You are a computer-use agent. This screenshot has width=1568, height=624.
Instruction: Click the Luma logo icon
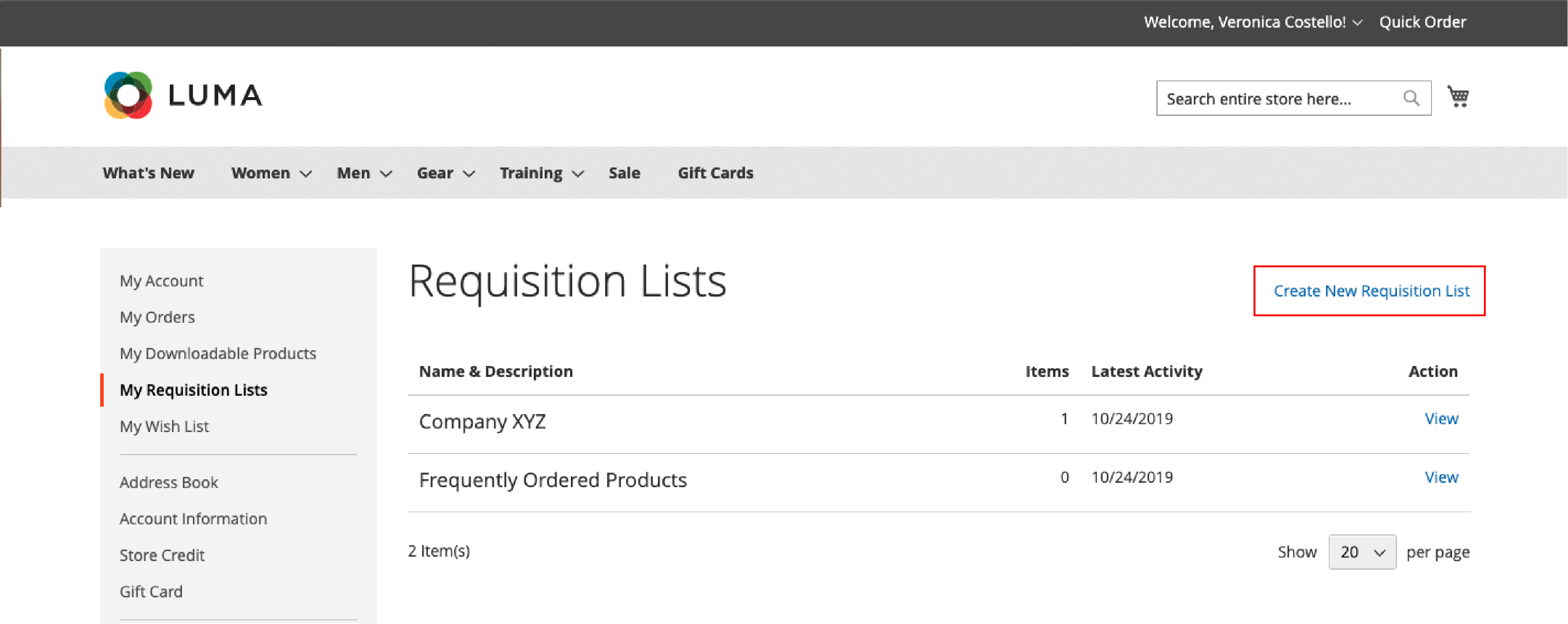[x=128, y=95]
